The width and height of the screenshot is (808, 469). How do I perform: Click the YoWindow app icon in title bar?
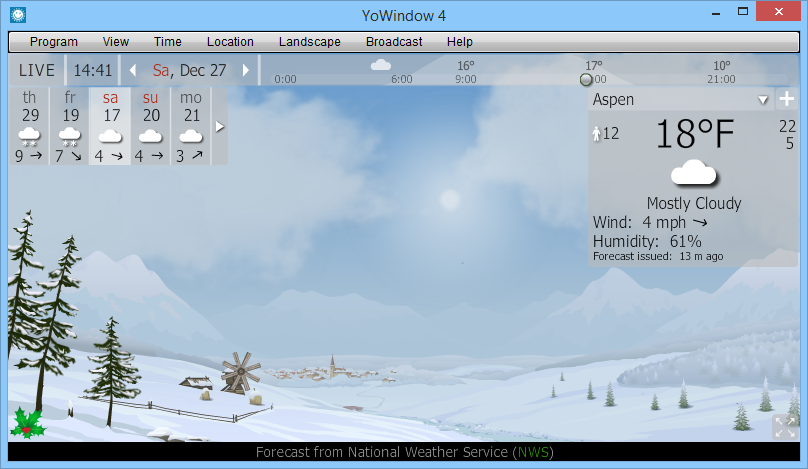point(17,14)
